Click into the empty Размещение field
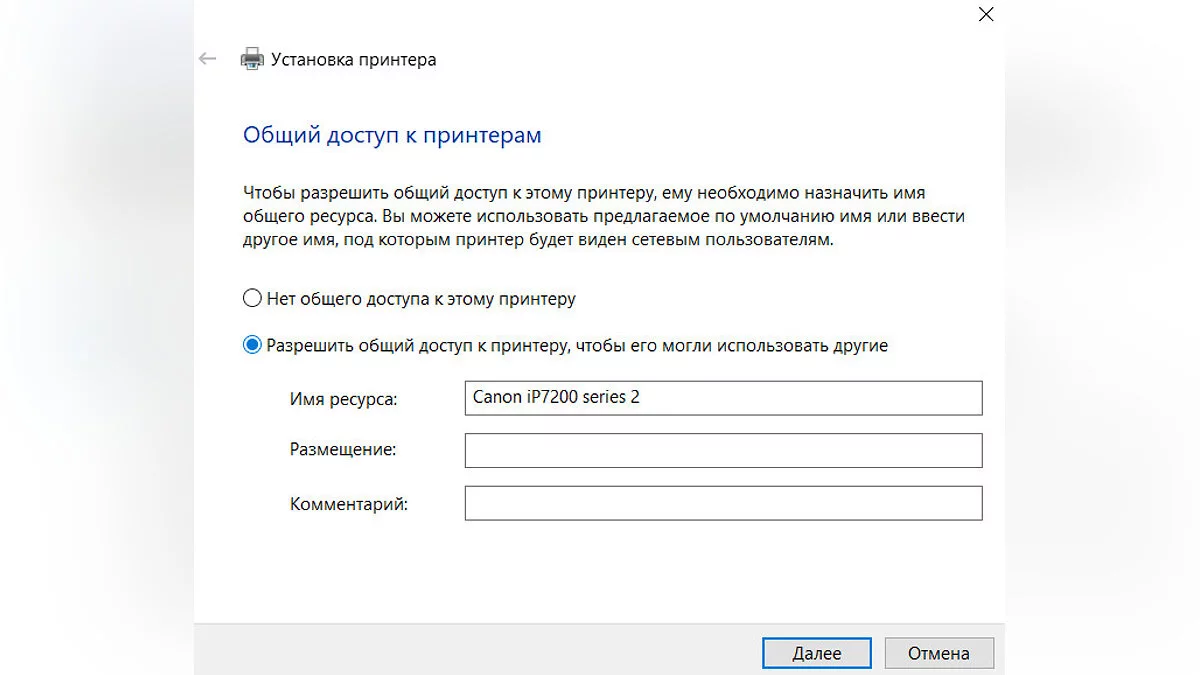Image resolution: width=1200 pixels, height=675 pixels. 723,450
